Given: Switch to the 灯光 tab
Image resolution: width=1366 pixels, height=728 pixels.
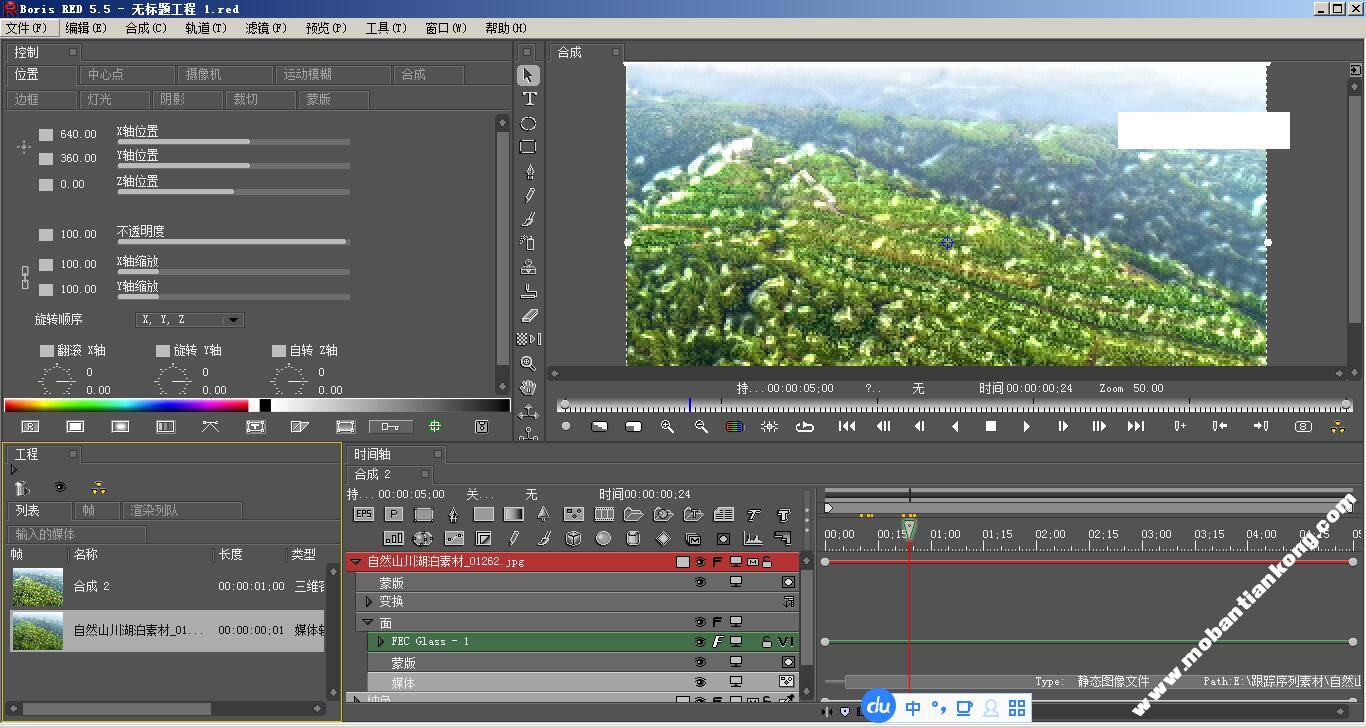Looking at the screenshot, I should click(x=115, y=100).
